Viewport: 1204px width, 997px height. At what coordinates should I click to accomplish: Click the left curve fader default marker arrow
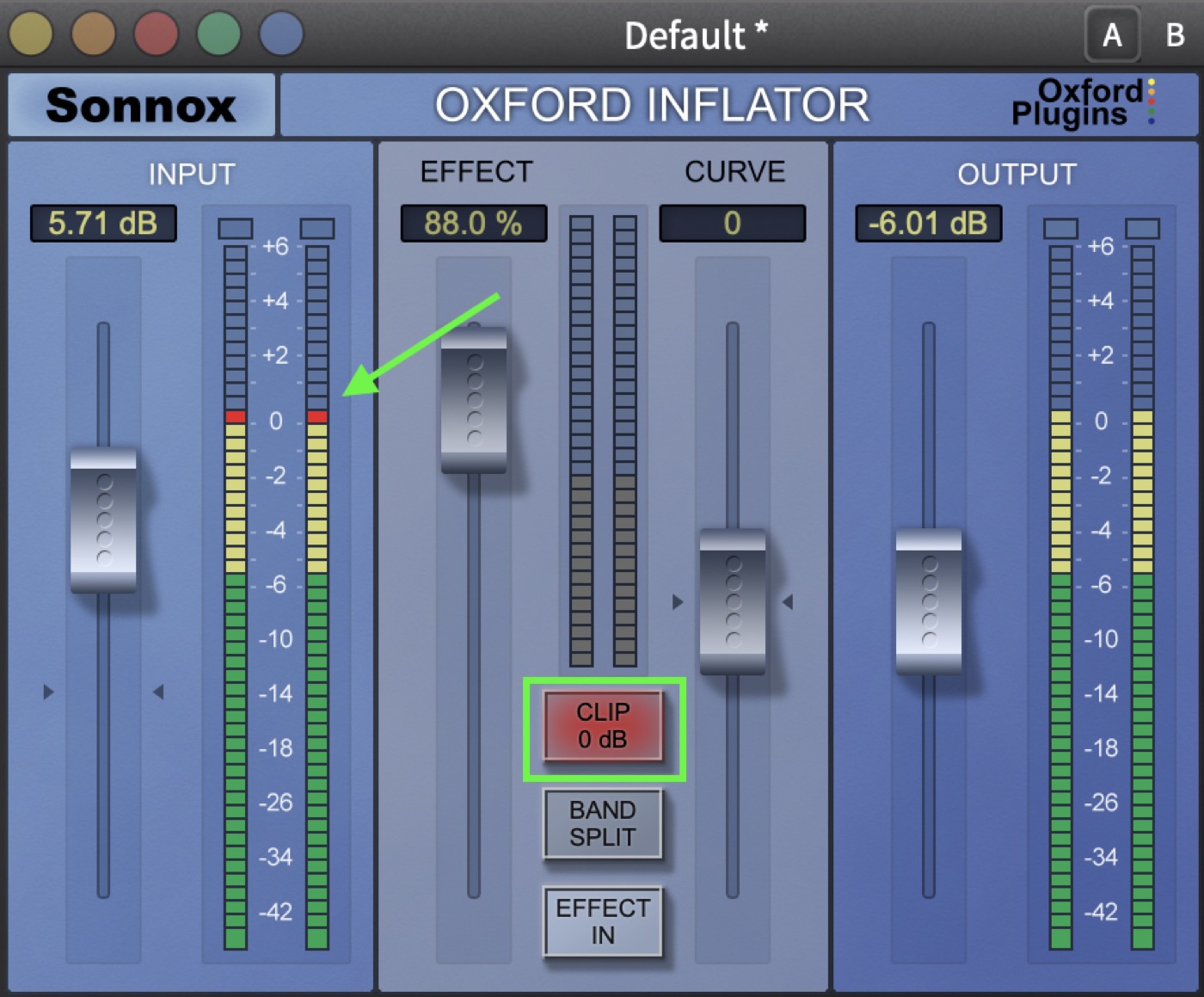pyautogui.click(x=678, y=602)
